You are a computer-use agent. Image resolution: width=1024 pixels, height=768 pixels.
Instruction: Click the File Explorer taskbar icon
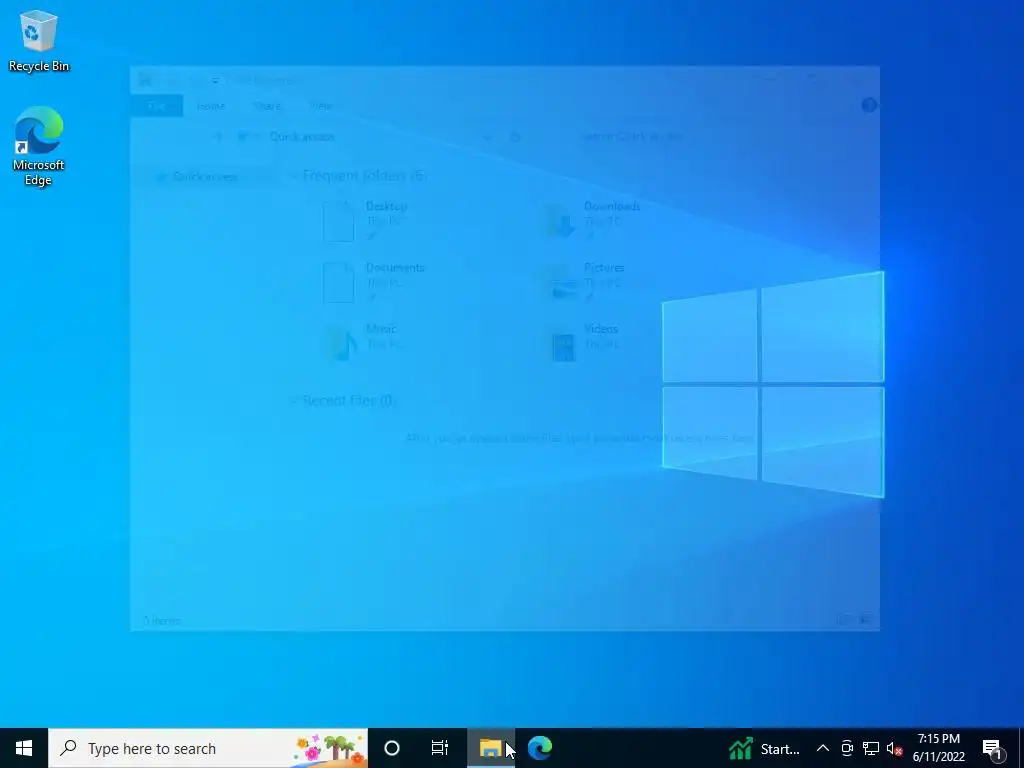coord(490,748)
